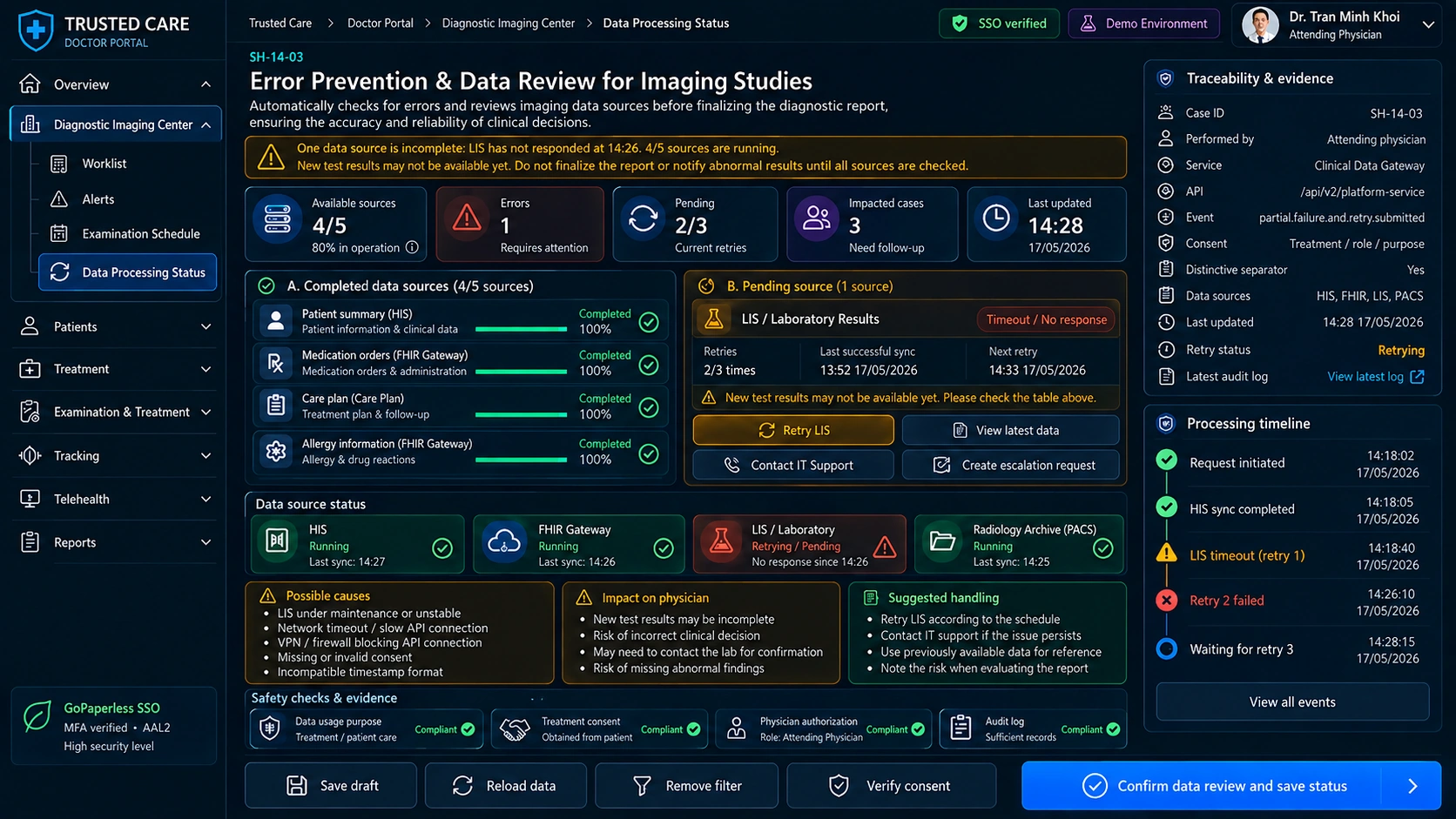Click the Errors warning triangle icon

coord(467,218)
